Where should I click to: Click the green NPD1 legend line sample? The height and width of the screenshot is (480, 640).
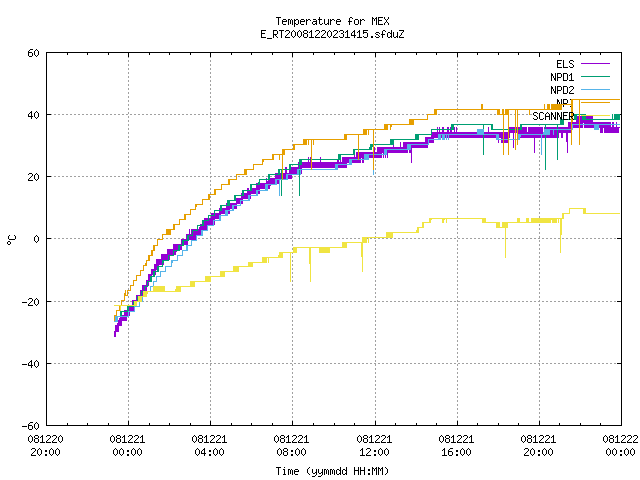point(596,77)
